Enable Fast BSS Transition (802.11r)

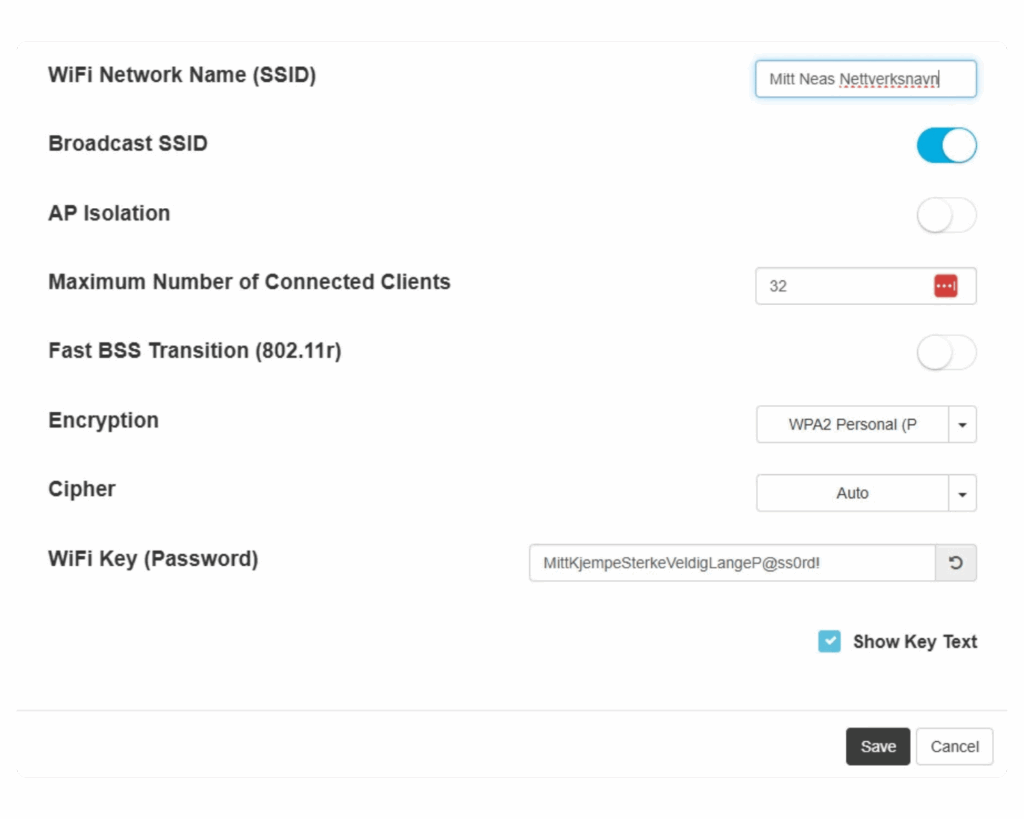tap(946, 353)
